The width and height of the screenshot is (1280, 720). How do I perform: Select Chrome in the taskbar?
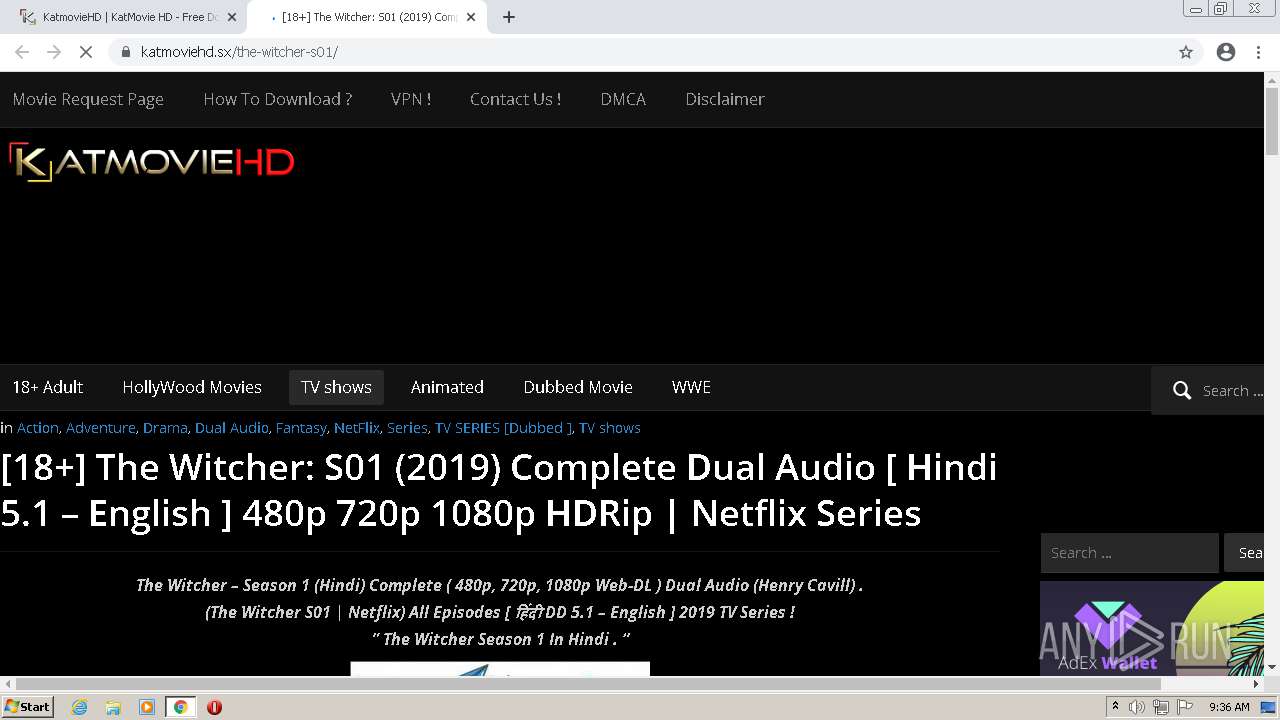[x=180, y=707]
